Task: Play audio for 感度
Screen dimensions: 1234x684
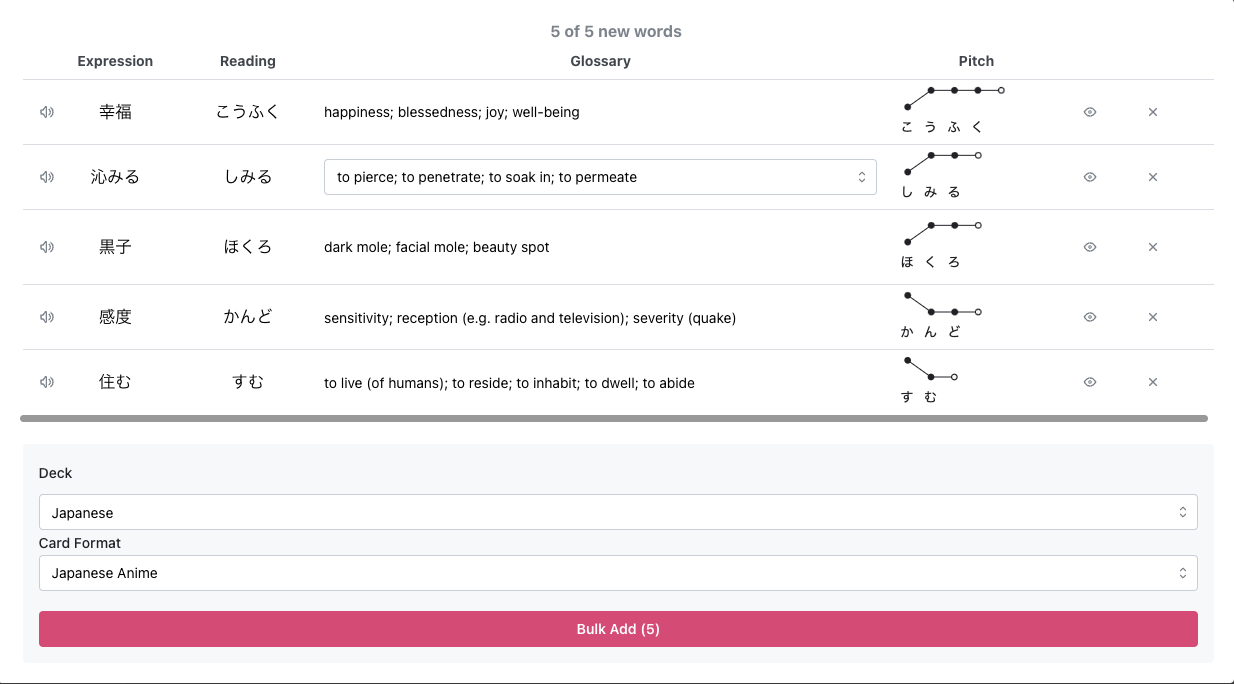Action: (46, 317)
